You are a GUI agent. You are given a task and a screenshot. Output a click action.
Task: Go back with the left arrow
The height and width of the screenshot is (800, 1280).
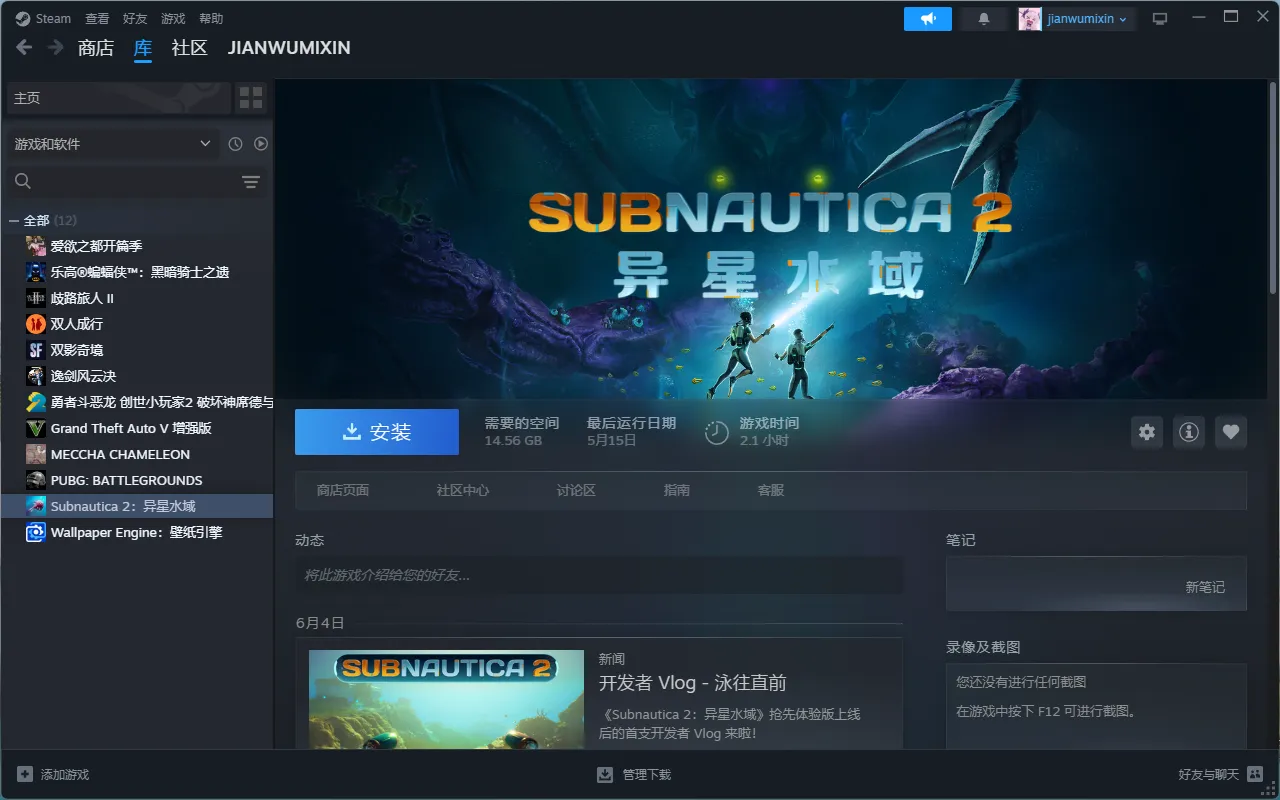point(24,47)
